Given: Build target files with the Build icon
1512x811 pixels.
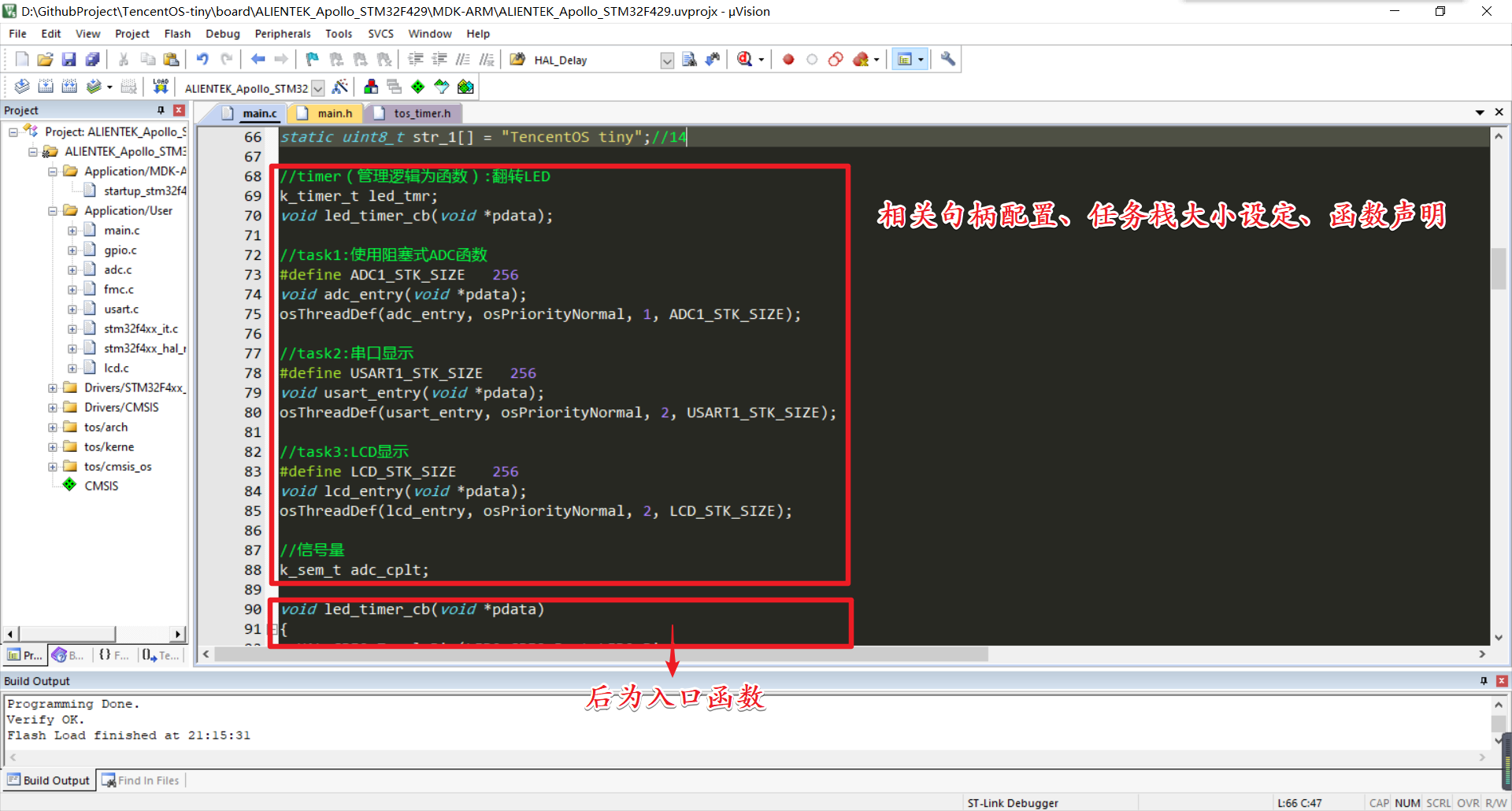Looking at the screenshot, I should coord(46,87).
